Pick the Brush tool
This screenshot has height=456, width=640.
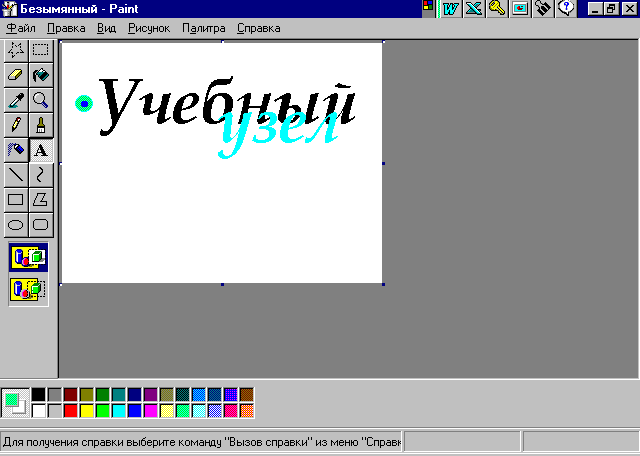41,125
